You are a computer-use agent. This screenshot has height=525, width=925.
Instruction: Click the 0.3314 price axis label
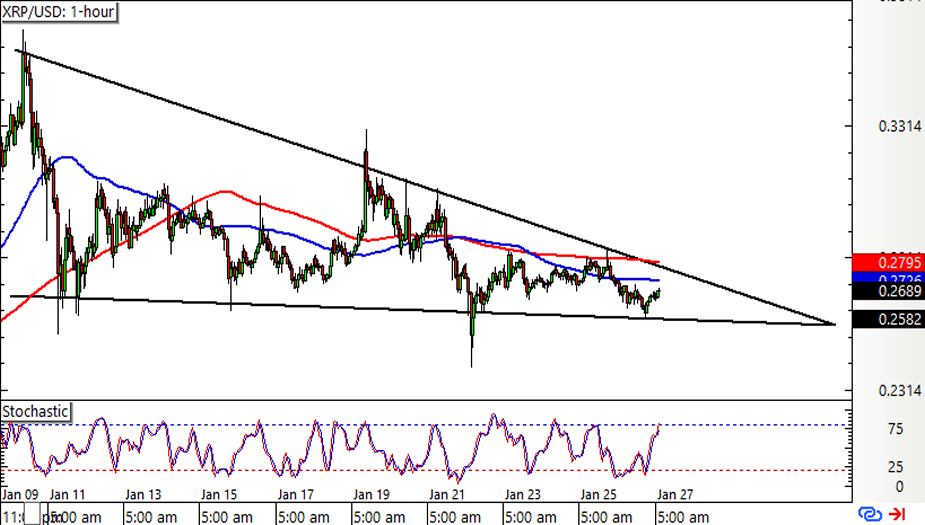coord(899,126)
